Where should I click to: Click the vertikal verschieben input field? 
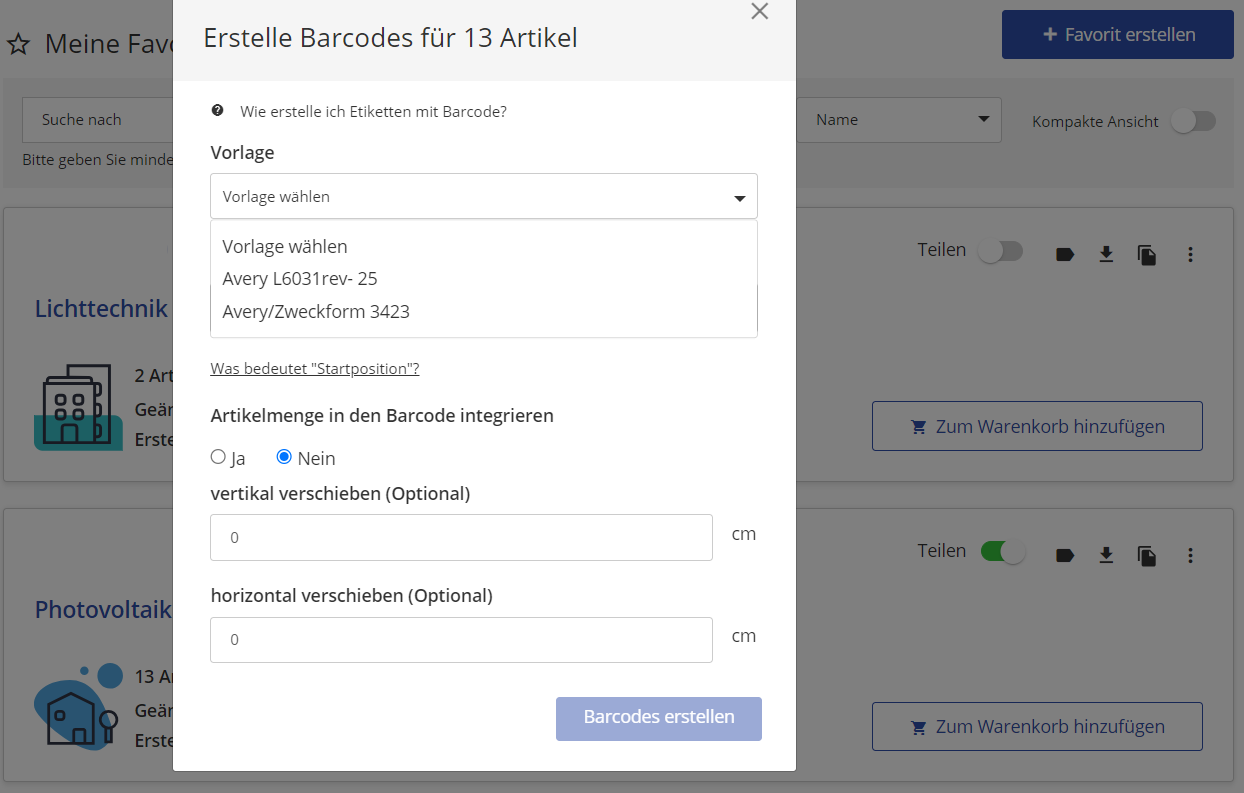click(461, 538)
